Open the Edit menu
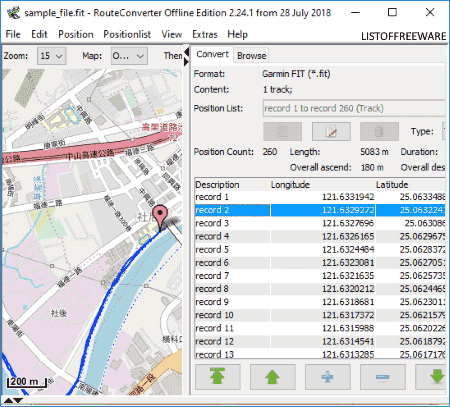The image size is (450, 407). [39, 34]
